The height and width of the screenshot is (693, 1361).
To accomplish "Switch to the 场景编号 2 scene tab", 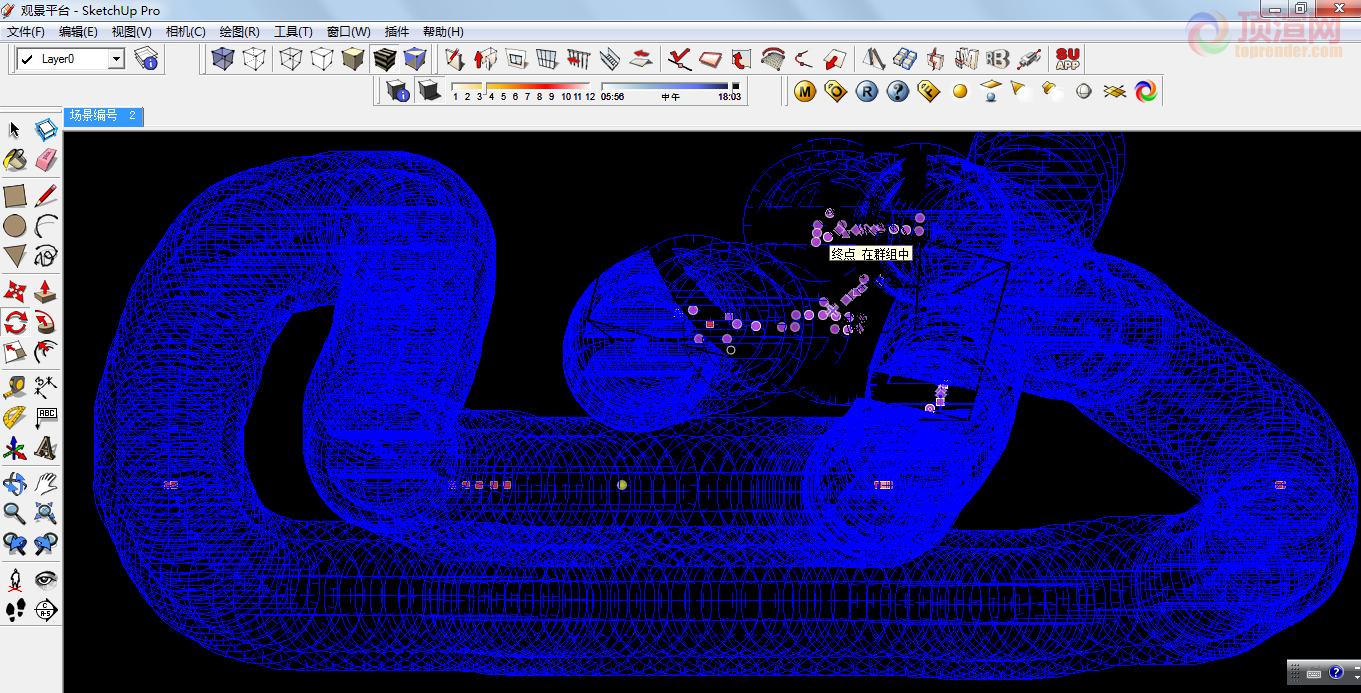I will [103, 116].
